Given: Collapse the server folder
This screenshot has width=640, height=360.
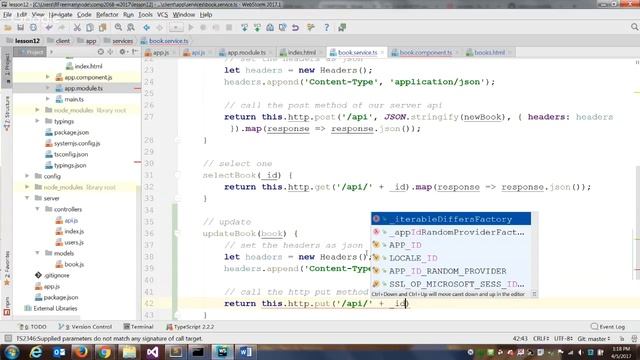Looking at the screenshot, I should point(27,198).
